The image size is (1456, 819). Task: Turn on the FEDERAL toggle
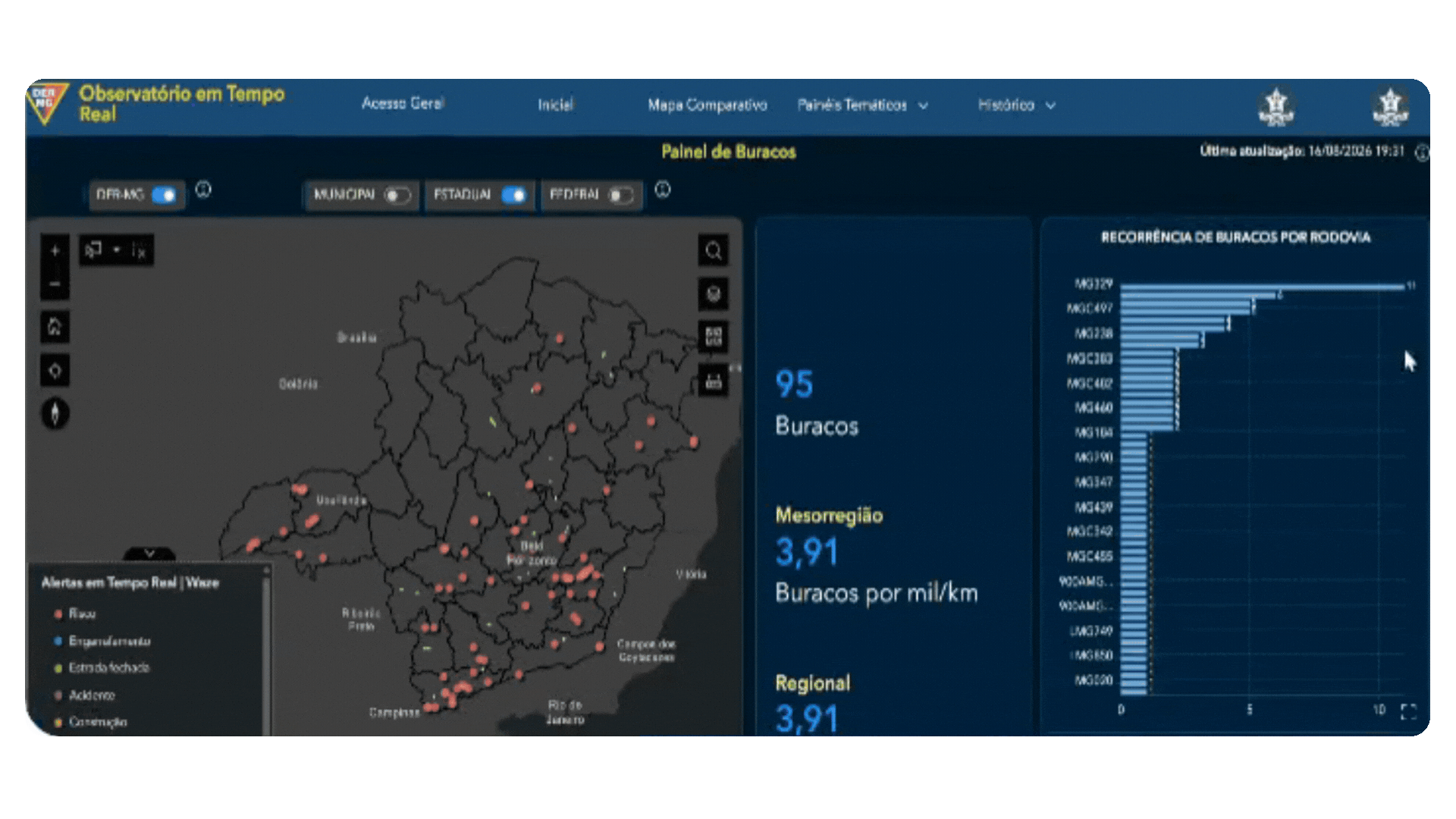(x=621, y=196)
